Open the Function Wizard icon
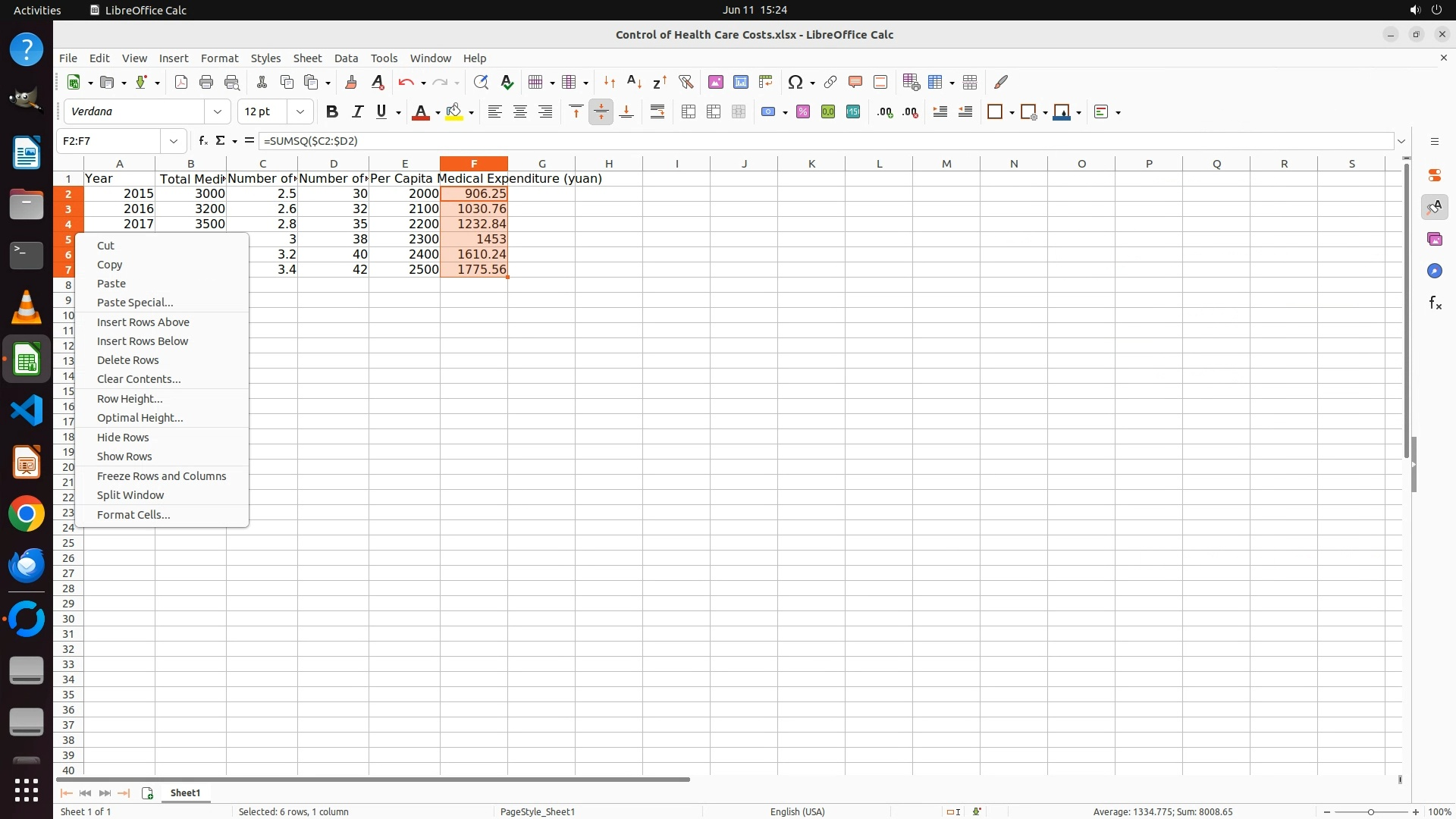1456x819 pixels. click(x=202, y=140)
